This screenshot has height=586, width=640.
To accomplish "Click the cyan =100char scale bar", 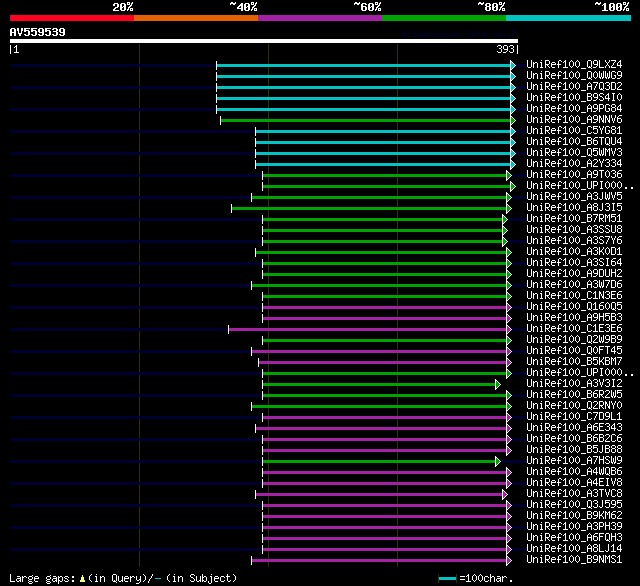I will point(447,579).
